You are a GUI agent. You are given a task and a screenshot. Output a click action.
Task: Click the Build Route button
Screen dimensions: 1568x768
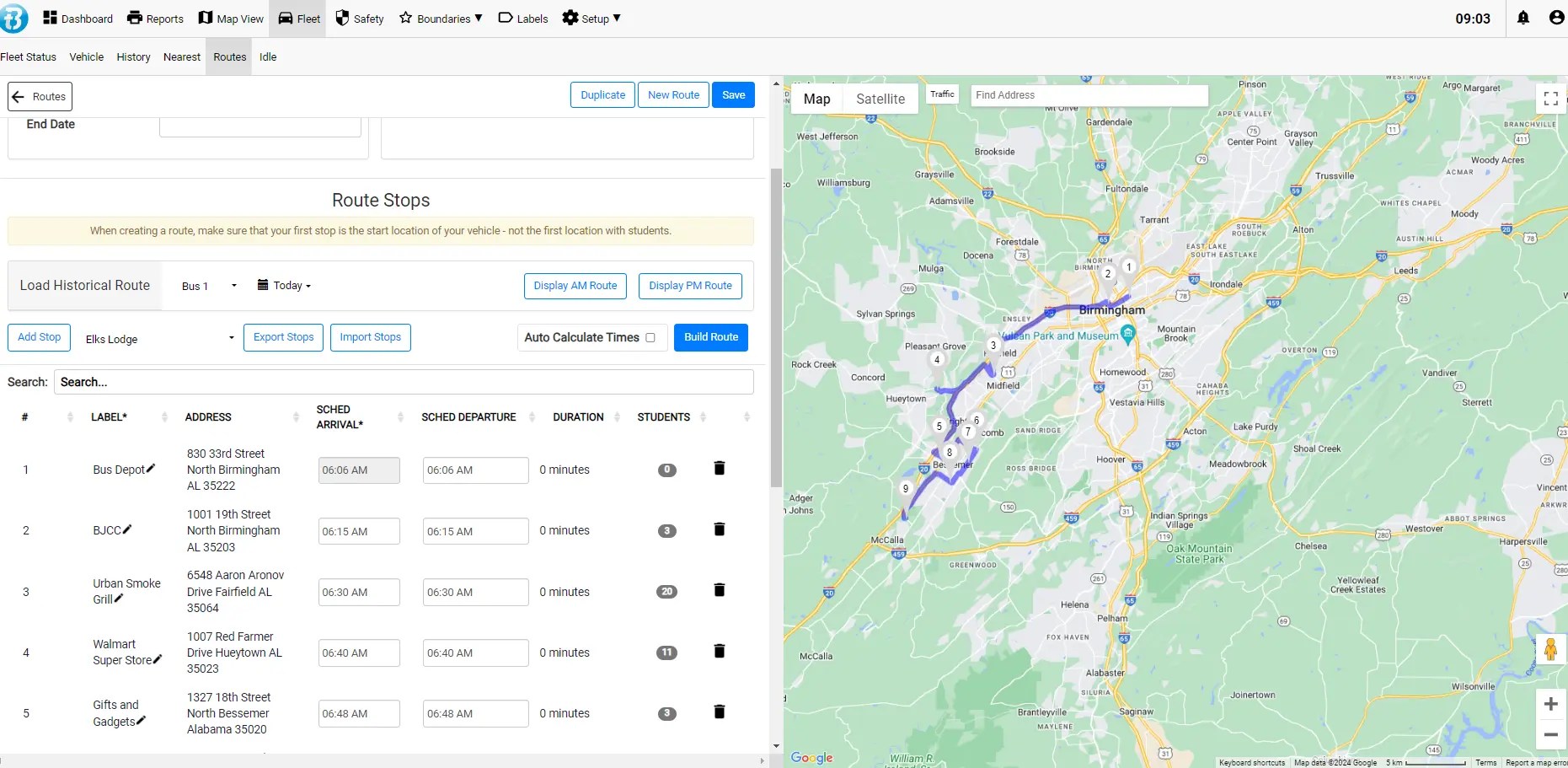tap(711, 337)
